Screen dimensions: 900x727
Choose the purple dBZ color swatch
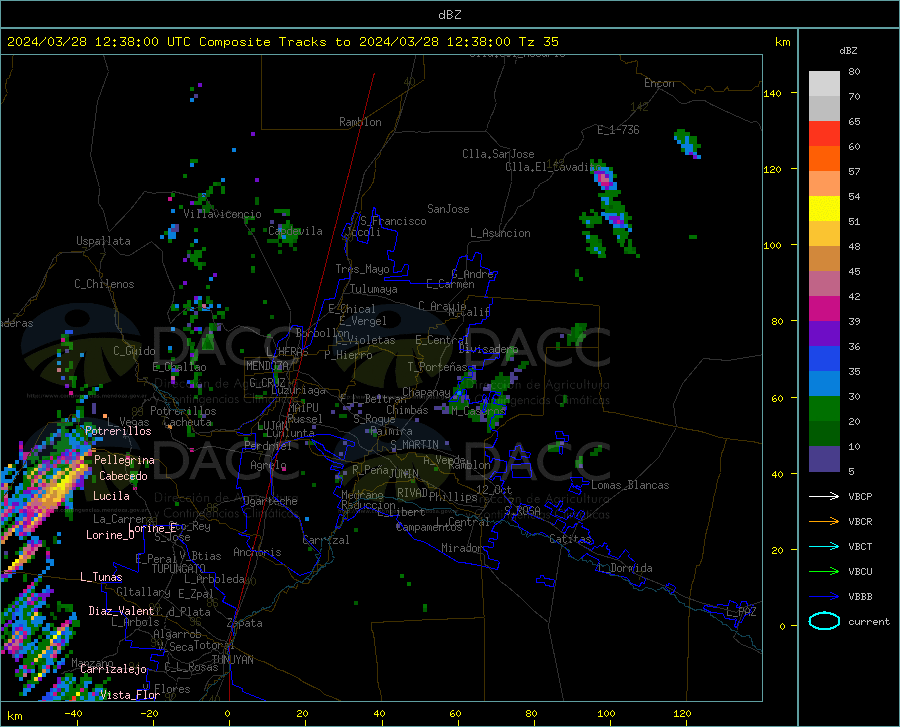824,334
